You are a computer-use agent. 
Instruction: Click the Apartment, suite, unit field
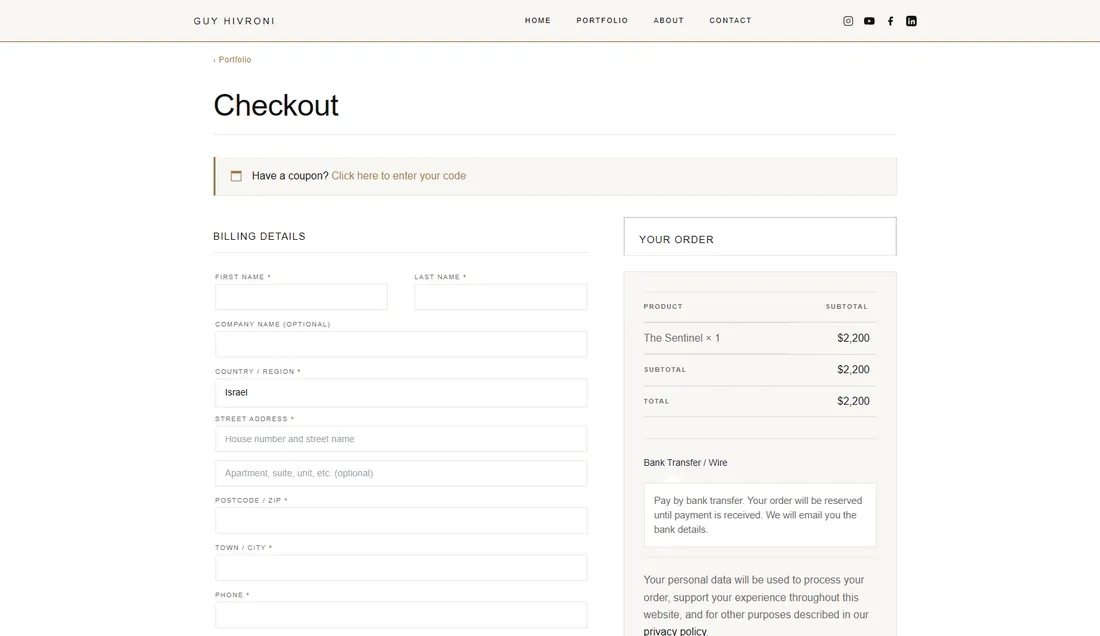pos(401,473)
